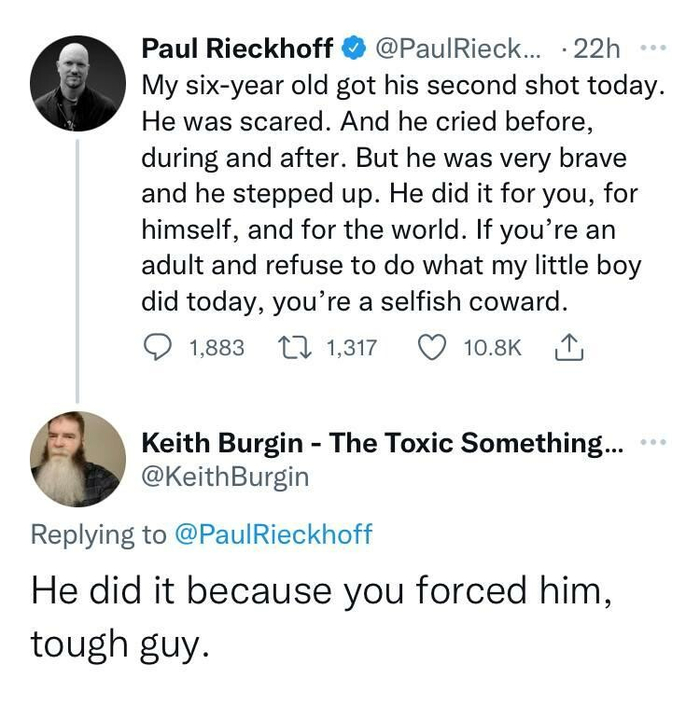
Task: Follow the @PaulRieckhoff link in Replying to
Action: [x=273, y=534]
